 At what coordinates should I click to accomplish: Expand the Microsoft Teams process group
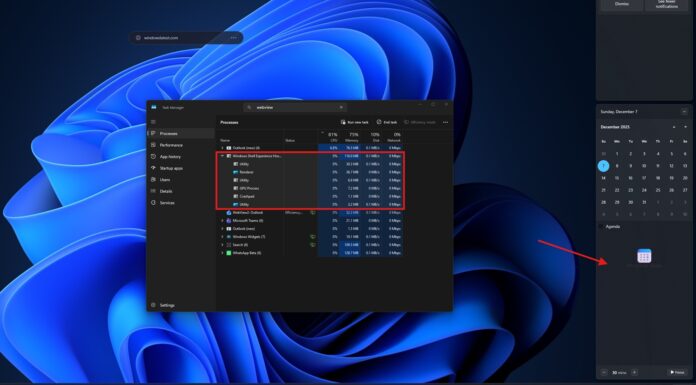coord(222,220)
